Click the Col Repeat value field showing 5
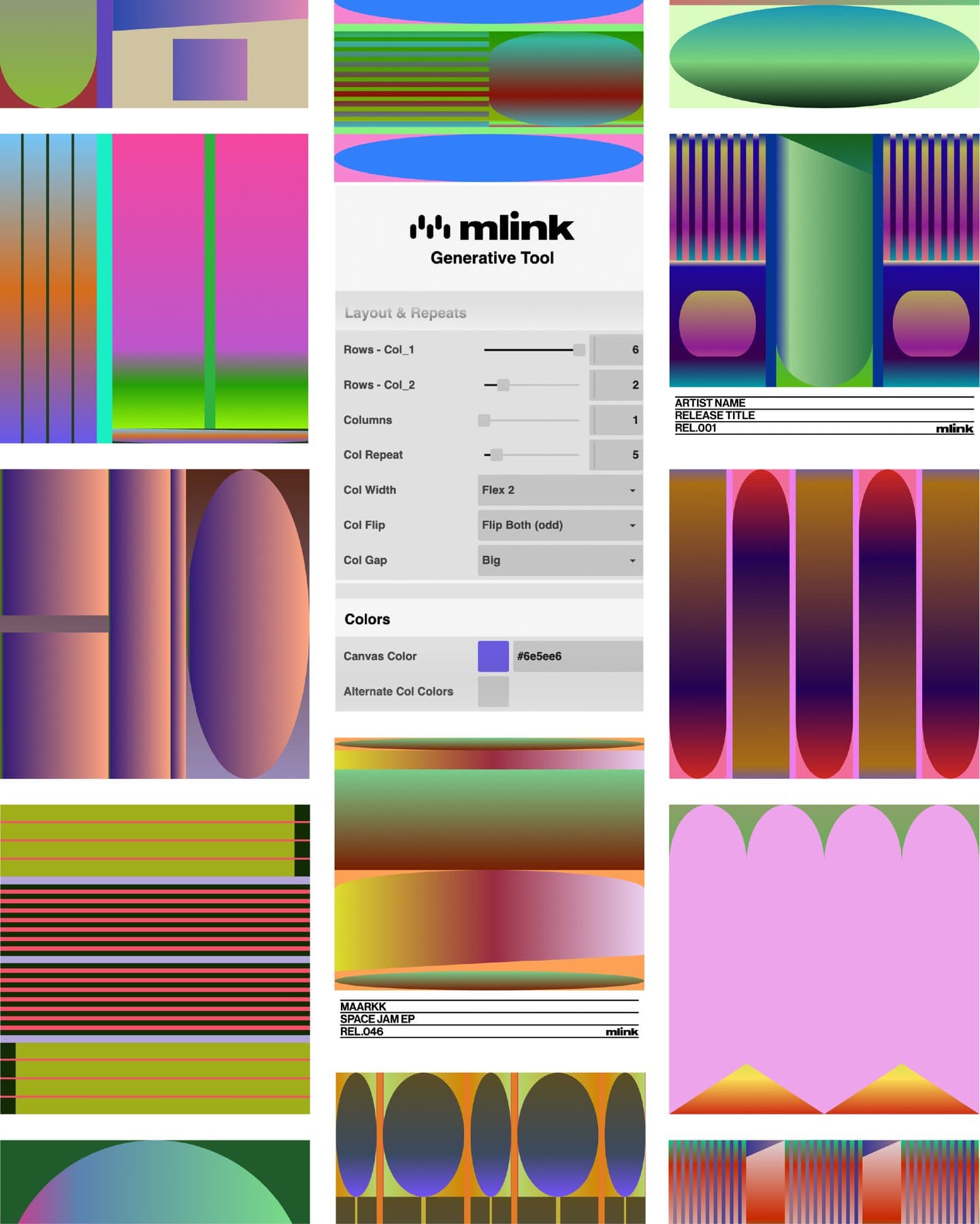Viewport: 980px width, 1224px height. 616,454
